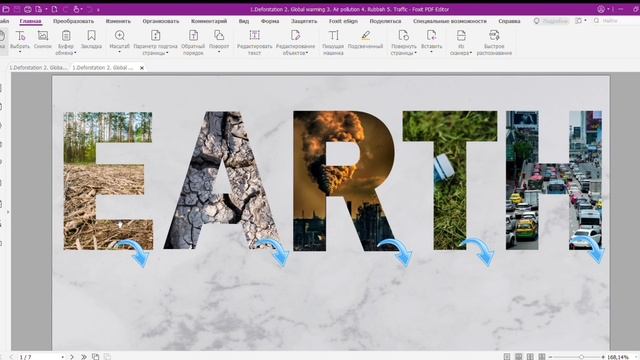Image resolution: width=640 pixels, height=360 pixels.
Task: Adjust the zoom slider handle in status bar
Action: (x=582, y=357)
